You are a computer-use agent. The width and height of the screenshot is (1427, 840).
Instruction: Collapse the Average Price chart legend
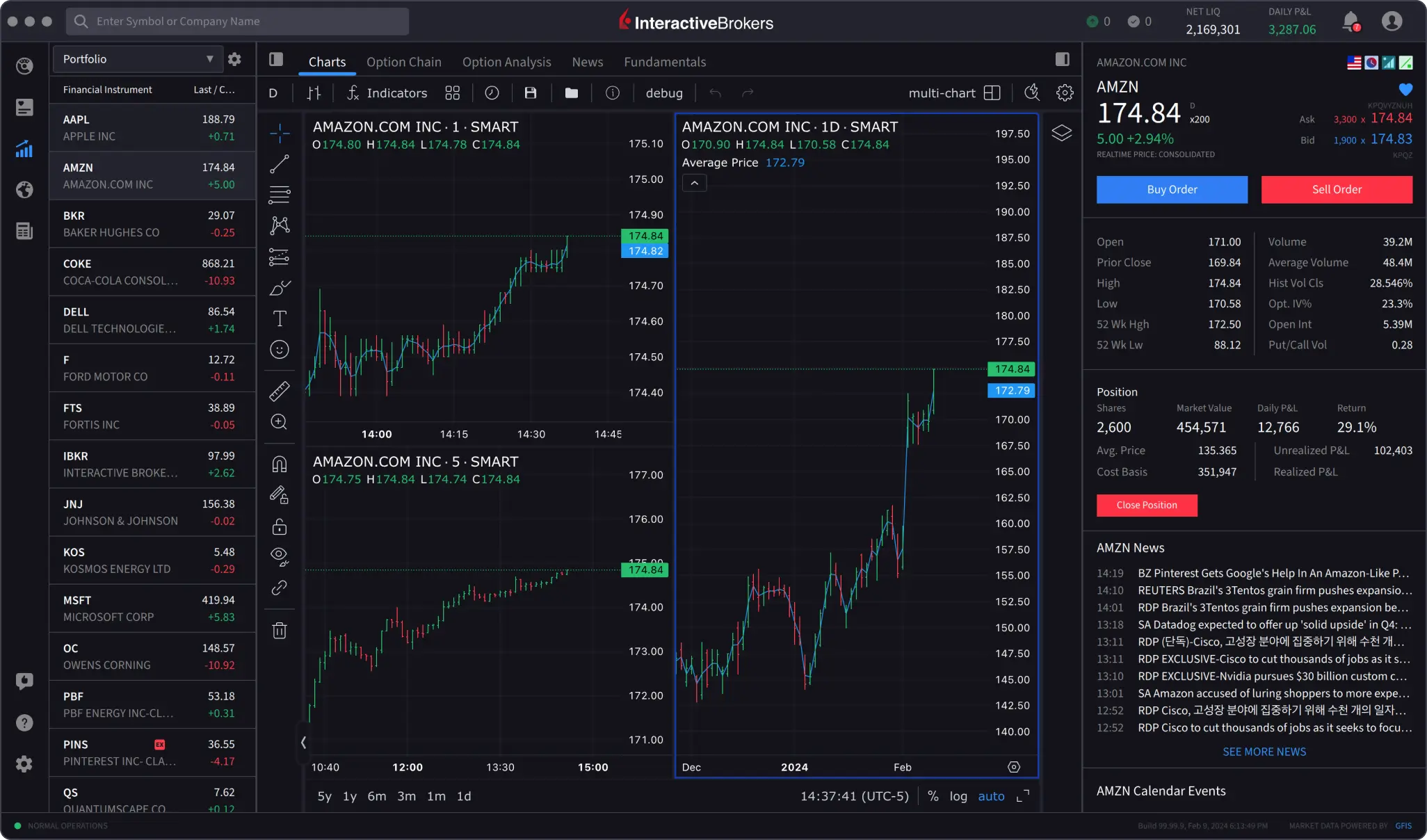(693, 183)
